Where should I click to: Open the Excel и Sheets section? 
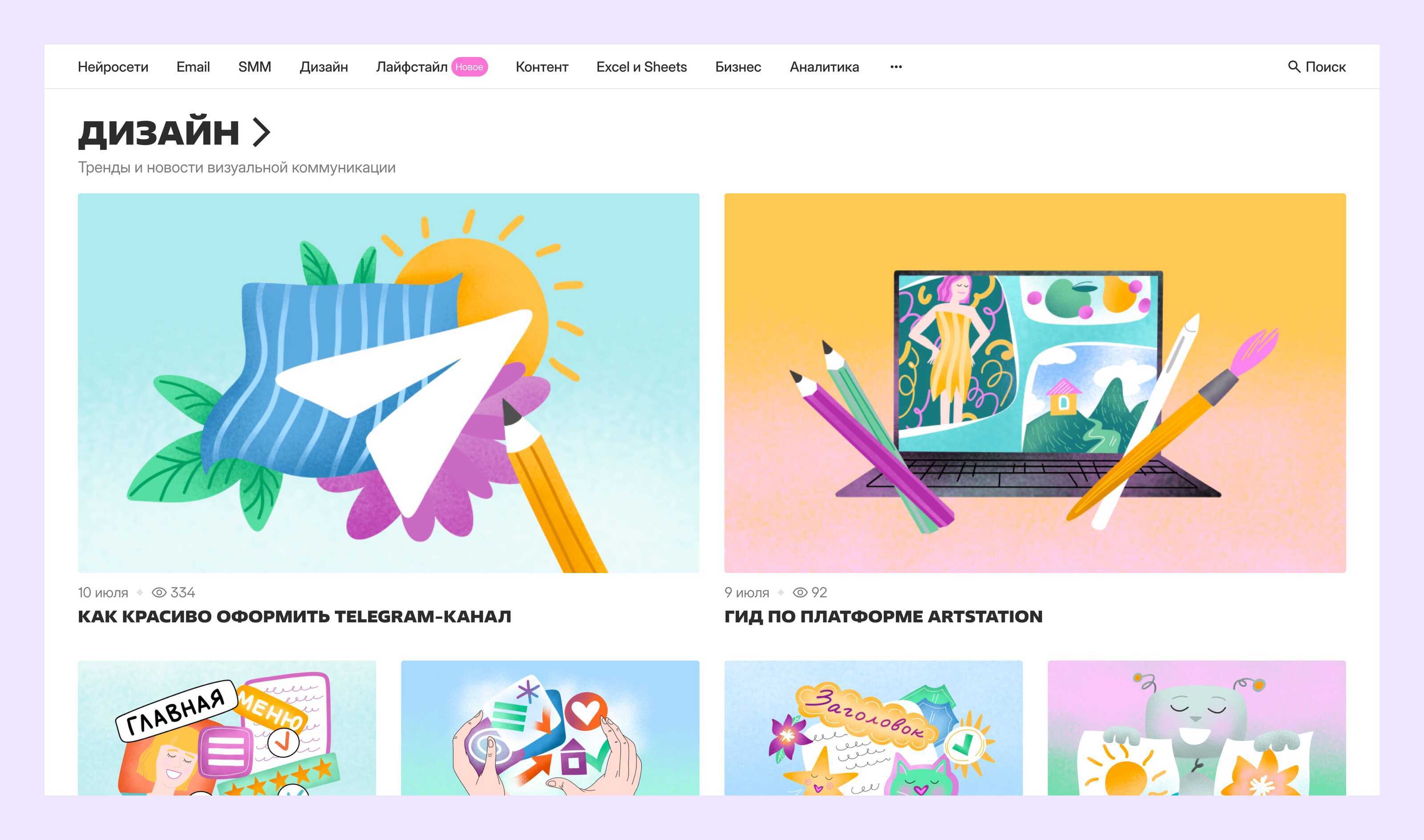point(641,67)
